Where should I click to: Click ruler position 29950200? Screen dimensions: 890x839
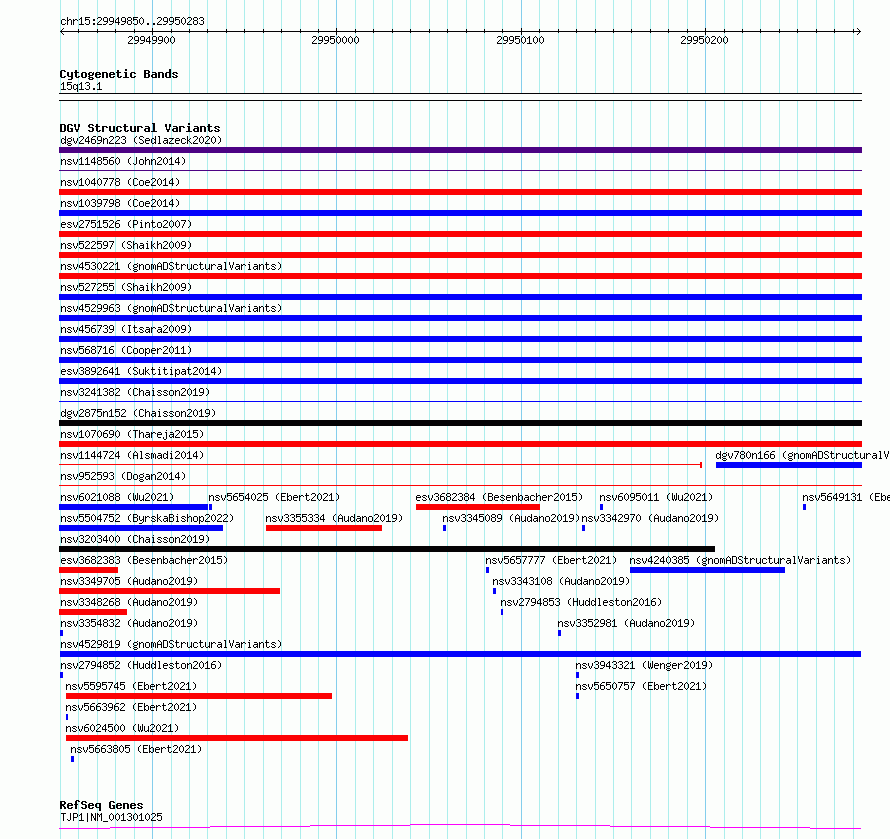click(704, 40)
